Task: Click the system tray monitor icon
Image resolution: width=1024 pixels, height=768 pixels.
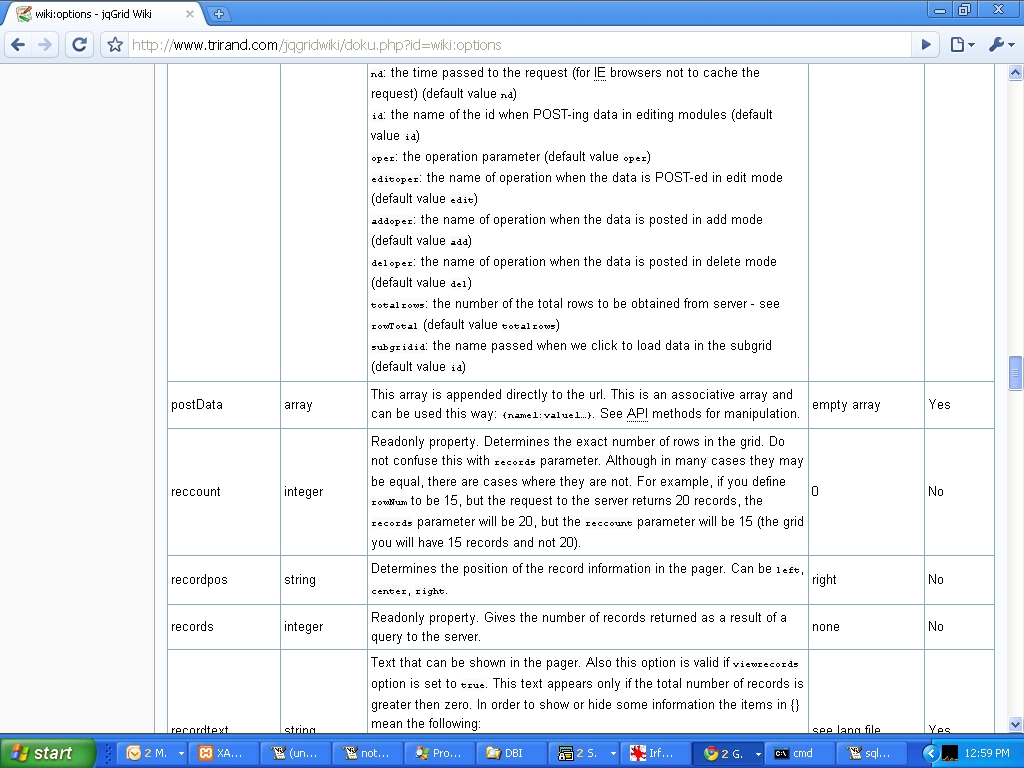Action: (x=950, y=754)
